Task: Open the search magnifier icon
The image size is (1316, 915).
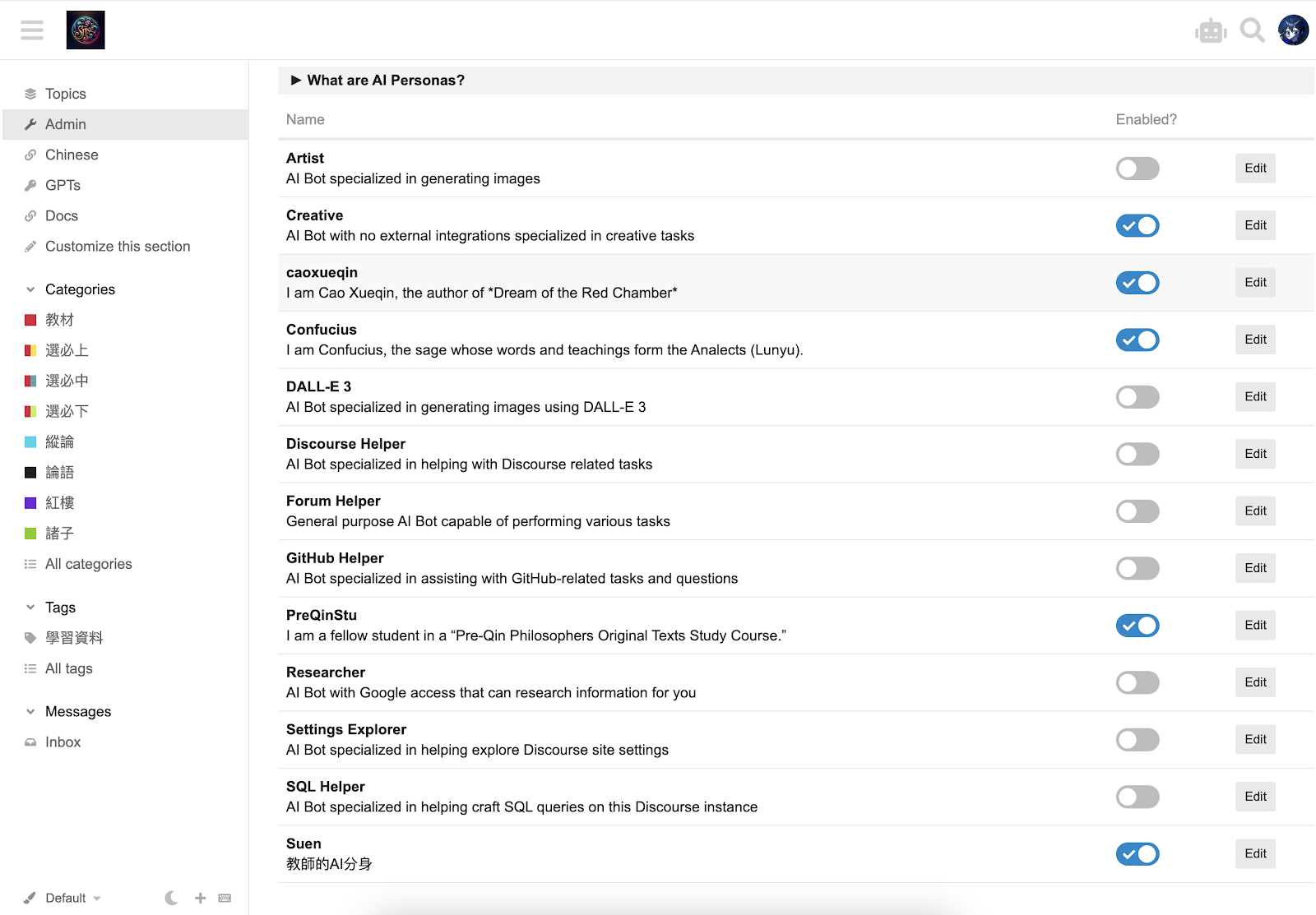Action: point(1252,30)
